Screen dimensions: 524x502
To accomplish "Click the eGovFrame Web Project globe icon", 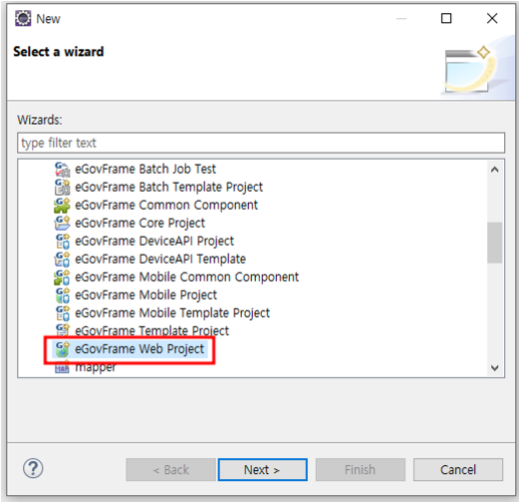I will pos(62,349).
